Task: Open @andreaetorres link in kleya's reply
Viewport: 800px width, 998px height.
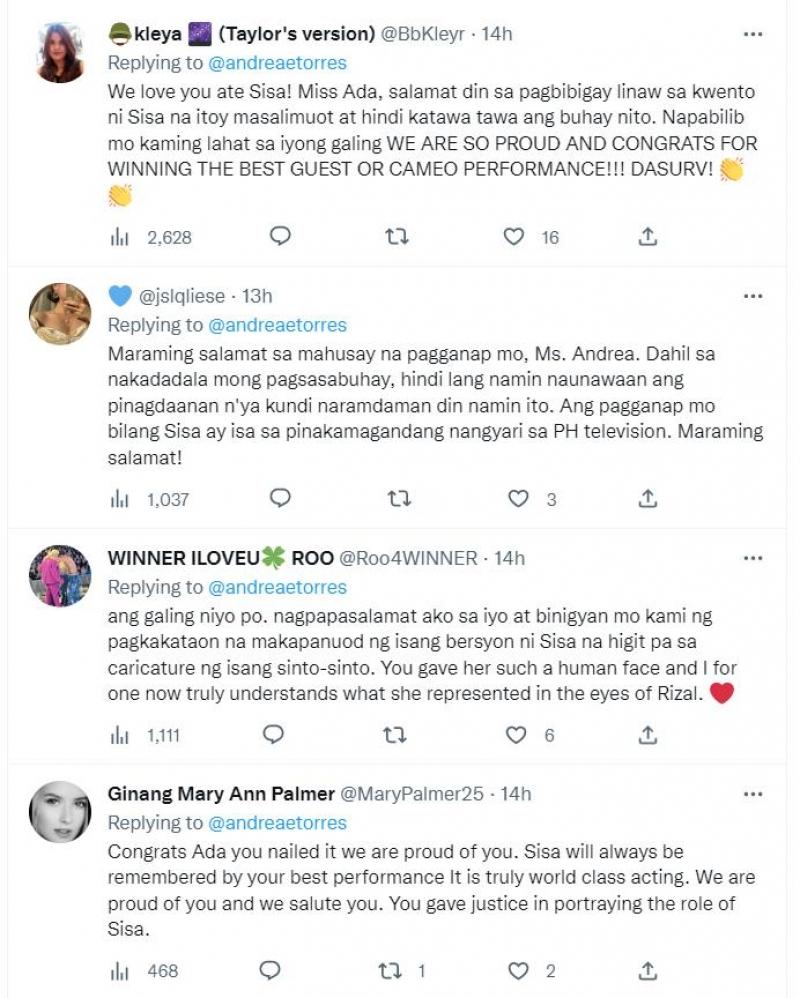Action: tap(277, 63)
